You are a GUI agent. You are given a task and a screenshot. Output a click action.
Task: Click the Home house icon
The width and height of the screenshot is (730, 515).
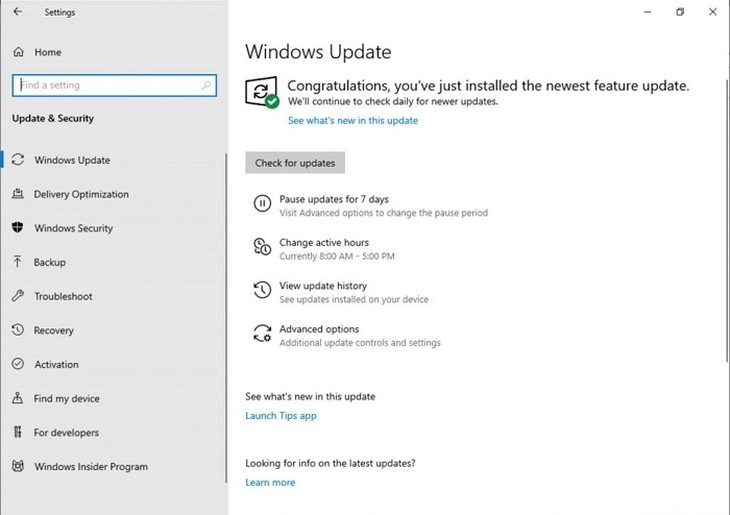[x=18, y=52]
